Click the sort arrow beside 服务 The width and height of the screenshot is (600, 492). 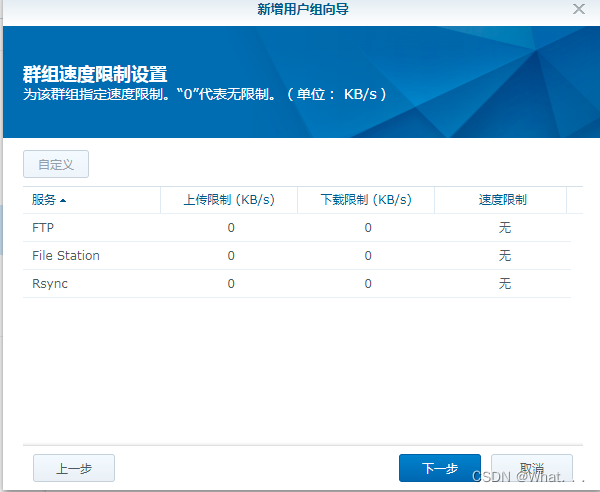(63, 200)
